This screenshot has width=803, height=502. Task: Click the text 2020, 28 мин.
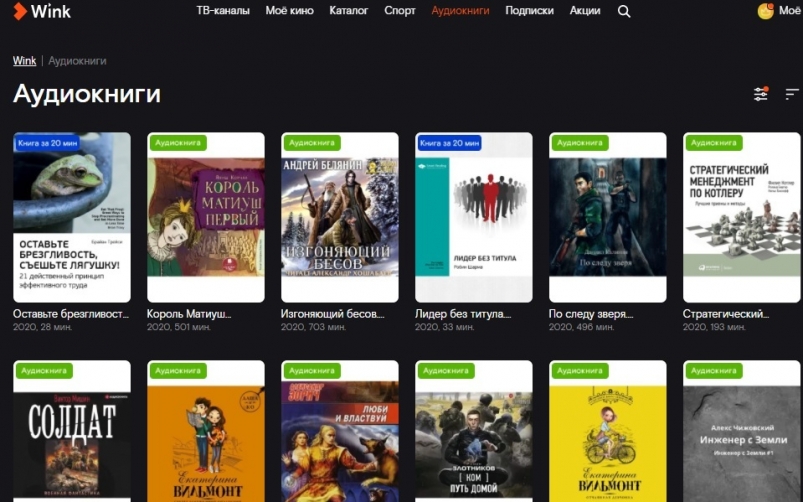click(x=43, y=327)
